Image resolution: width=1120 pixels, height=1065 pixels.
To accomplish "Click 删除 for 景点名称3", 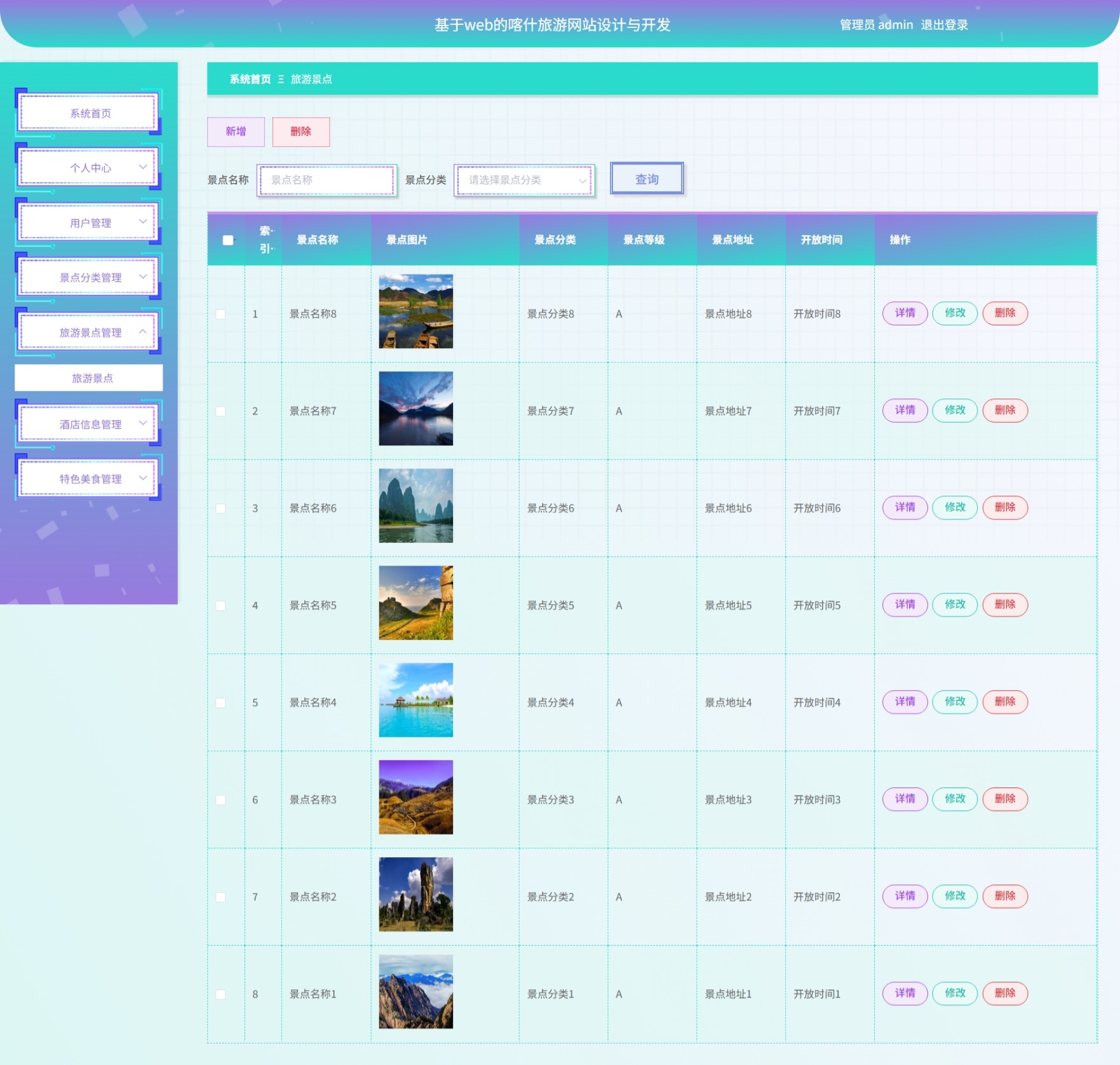I will (x=1005, y=799).
